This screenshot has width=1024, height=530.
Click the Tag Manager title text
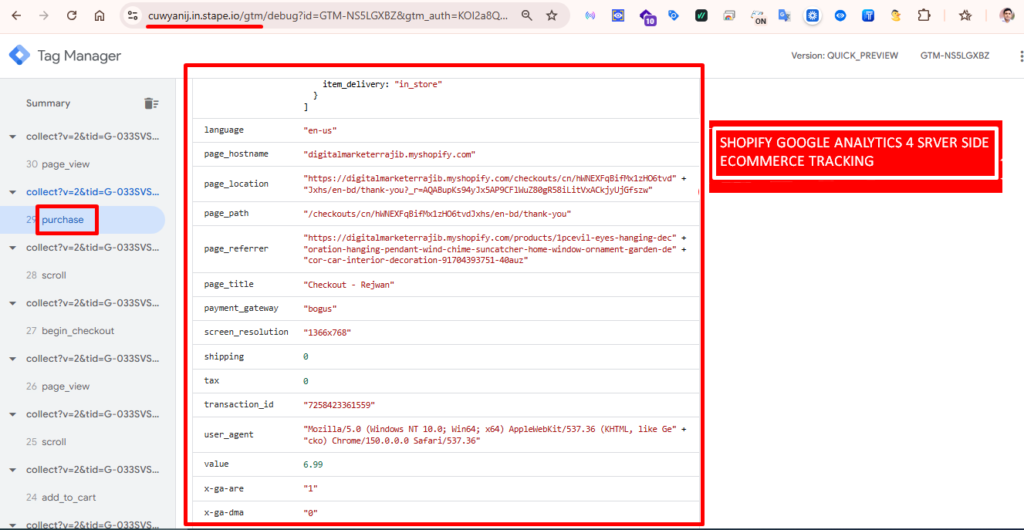click(x=79, y=56)
